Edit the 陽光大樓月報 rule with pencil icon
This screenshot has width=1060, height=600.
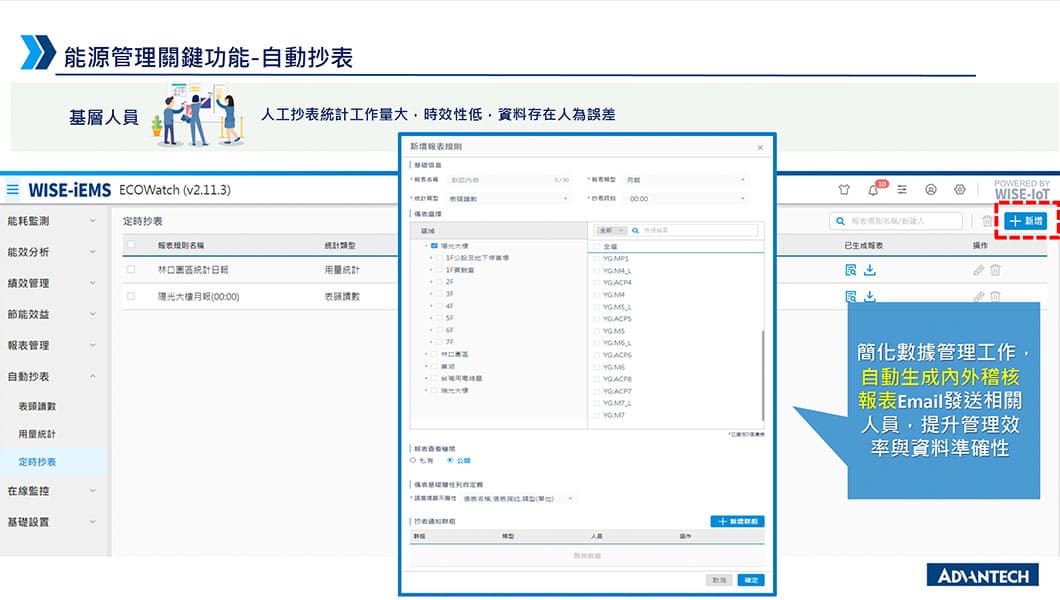pos(978,296)
